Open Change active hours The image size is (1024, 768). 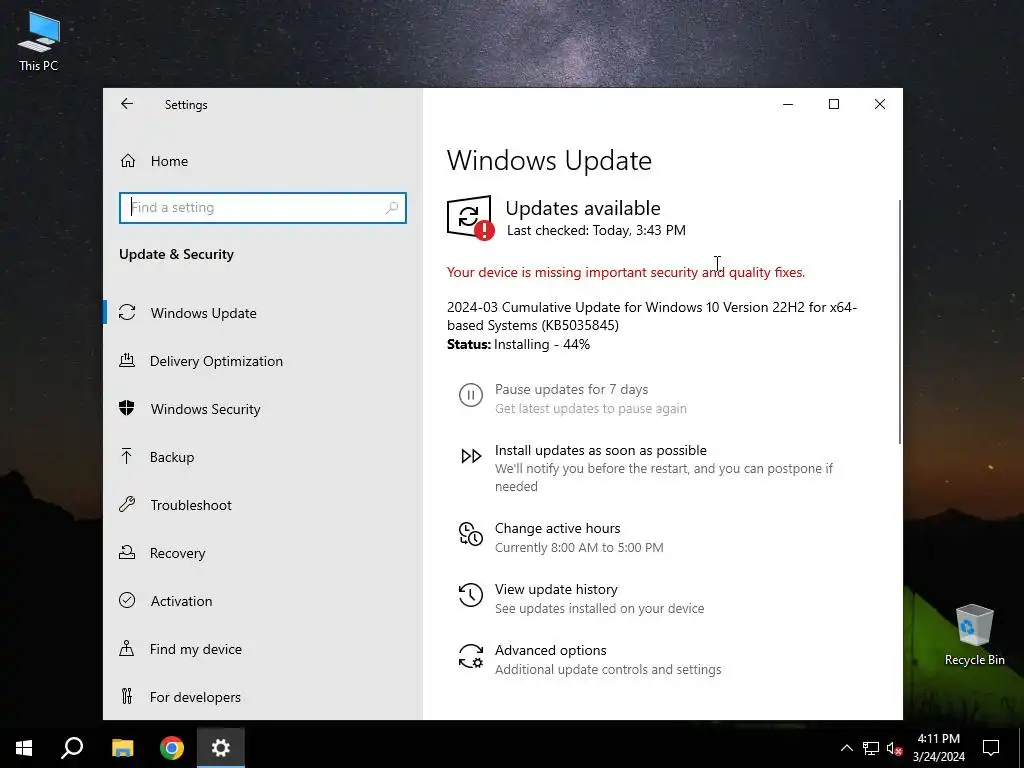558,528
